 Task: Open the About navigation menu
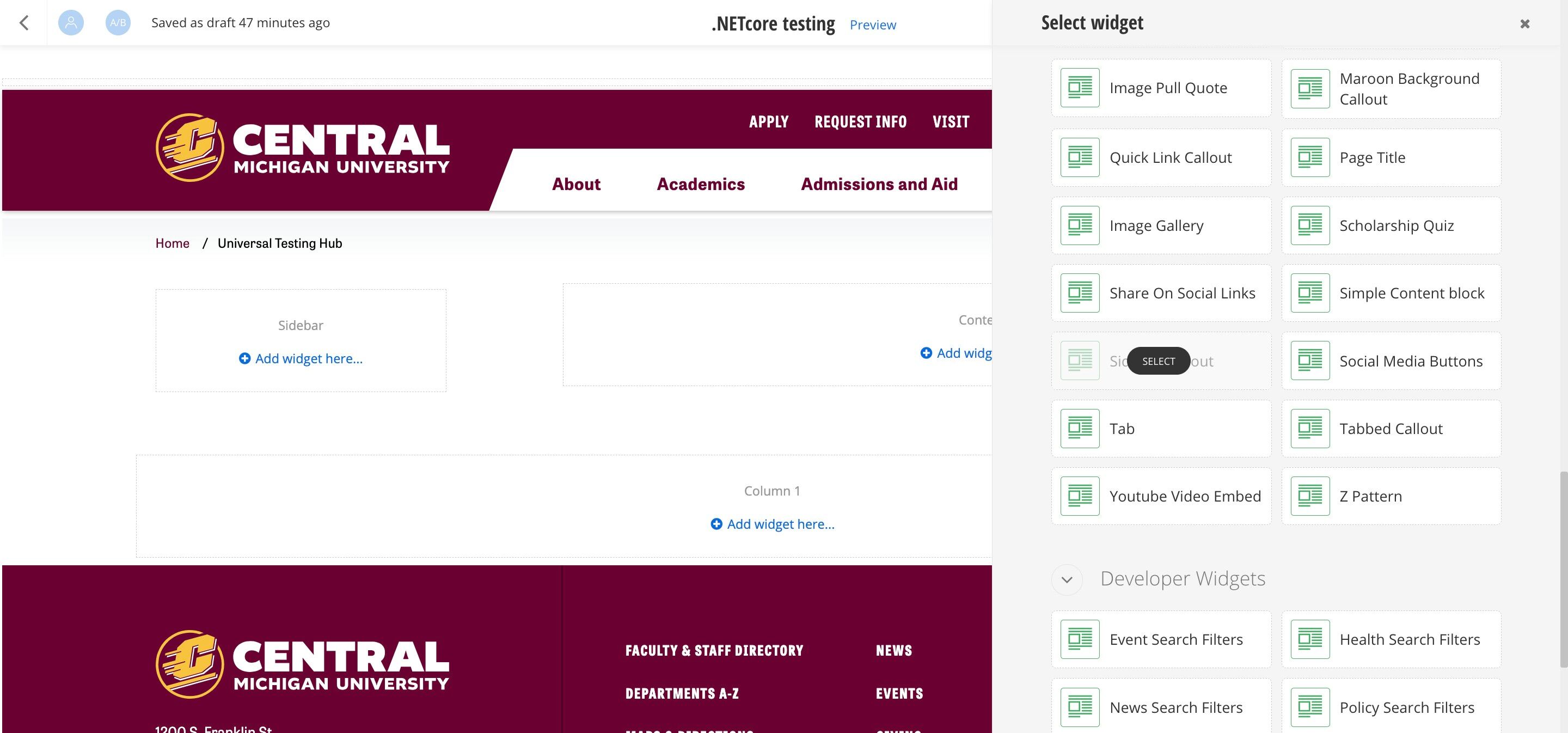pos(576,184)
